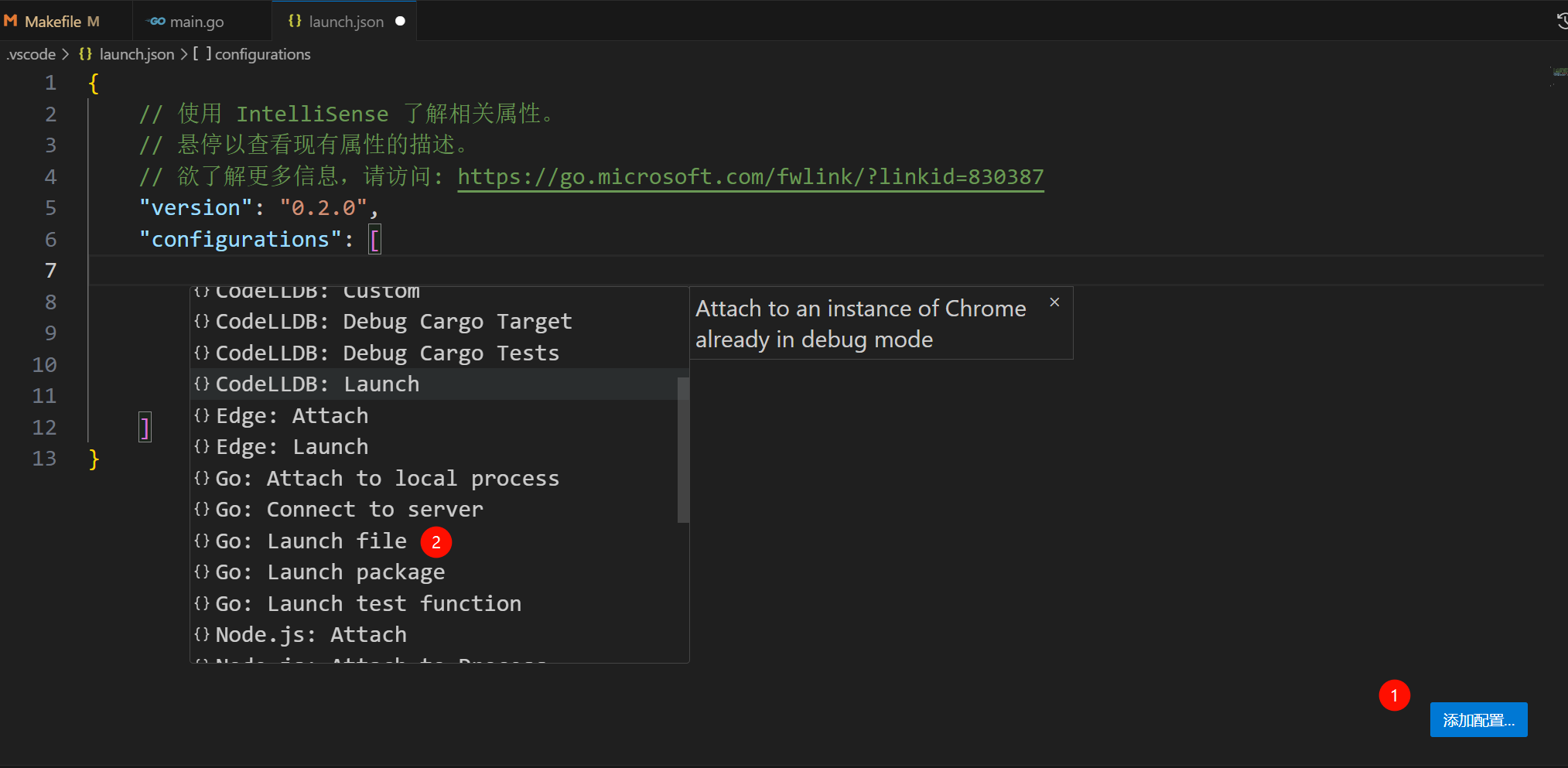Screen dimensions: 1568x768
Task: Pick Go: Attach to local process
Action: (387, 479)
